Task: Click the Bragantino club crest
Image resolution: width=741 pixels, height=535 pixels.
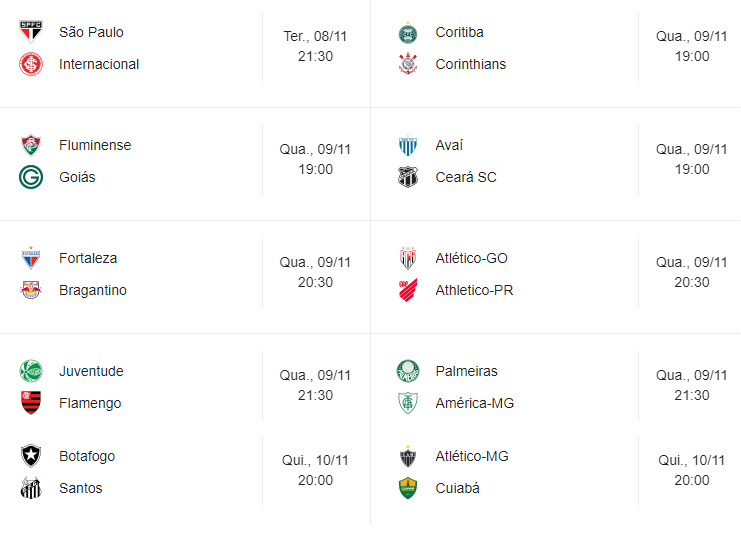Action: coord(31,290)
